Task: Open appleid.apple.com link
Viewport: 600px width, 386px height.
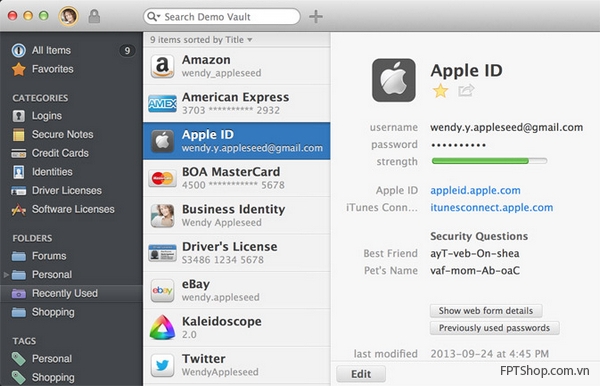Action: tap(475, 190)
